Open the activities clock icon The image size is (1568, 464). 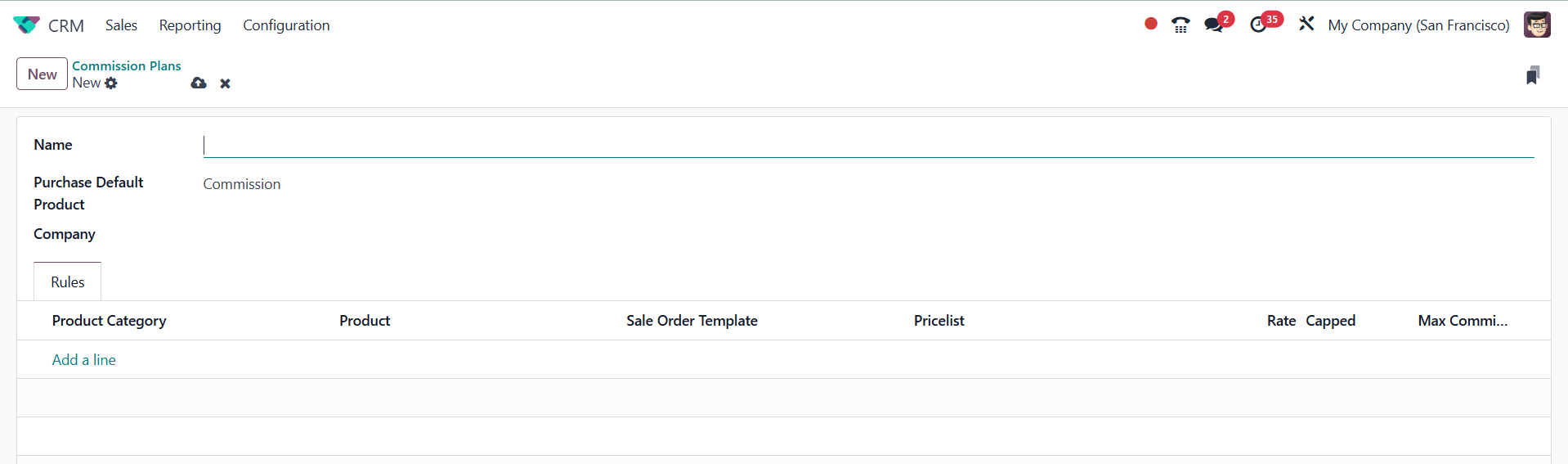(x=1258, y=25)
